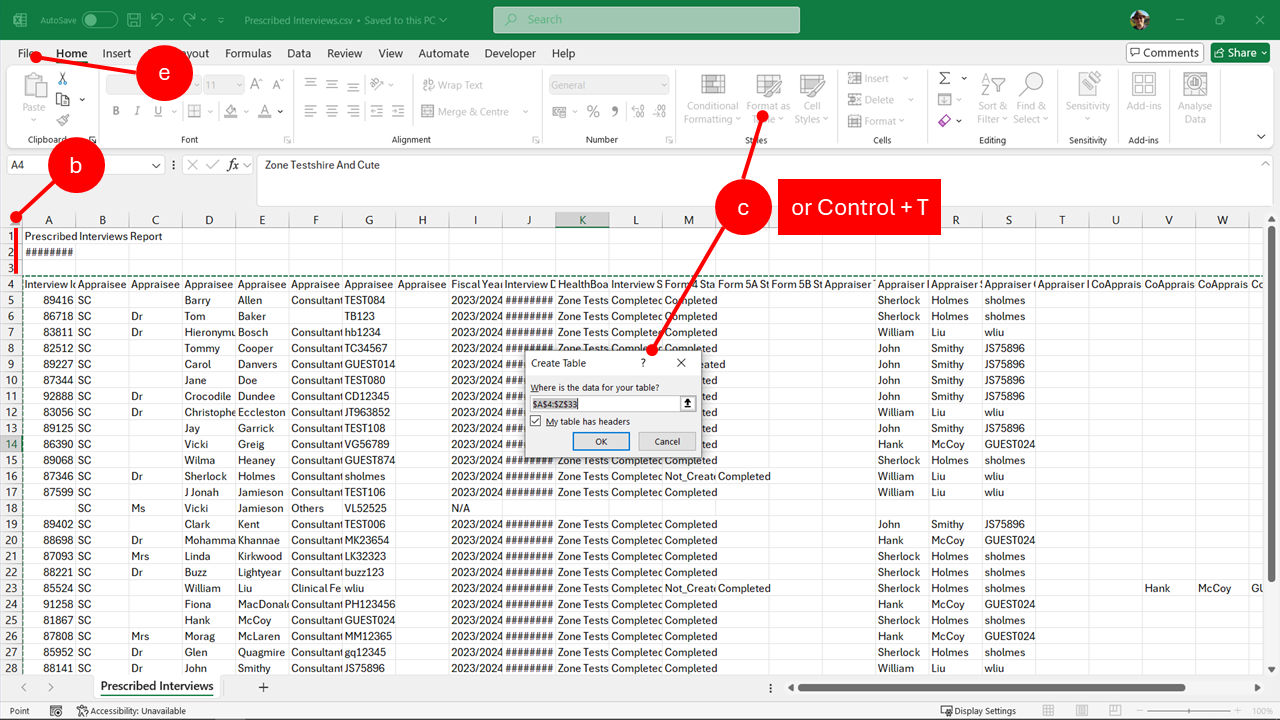The width and height of the screenshot is (1280, 720).
Task: Click OK in Create Table dialog
Action: pyautogui.click(x=601, y=441)
